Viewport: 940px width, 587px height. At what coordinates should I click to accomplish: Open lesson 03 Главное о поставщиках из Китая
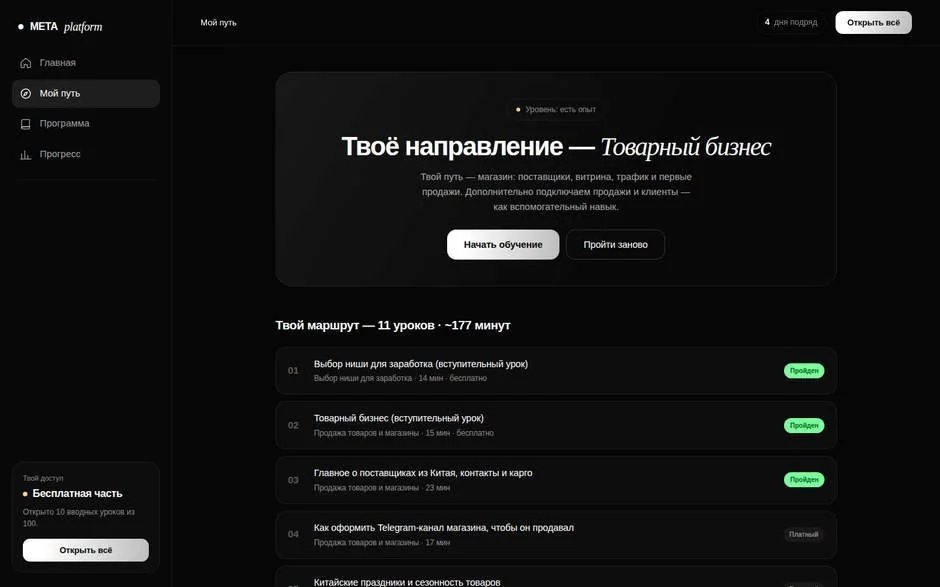[x=556, y=480]
